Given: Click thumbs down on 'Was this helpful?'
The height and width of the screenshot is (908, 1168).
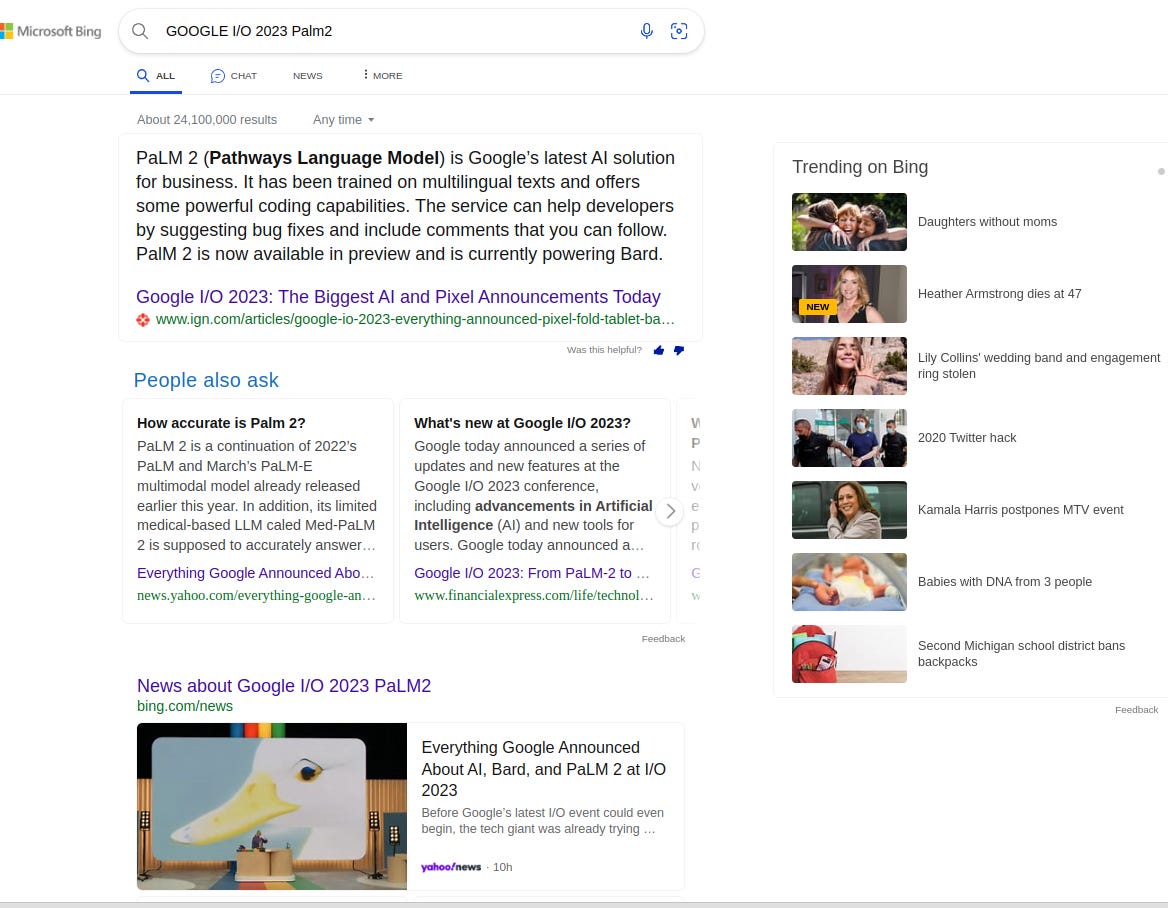Looking at the screenshot, I should click(x=679, y=350).
